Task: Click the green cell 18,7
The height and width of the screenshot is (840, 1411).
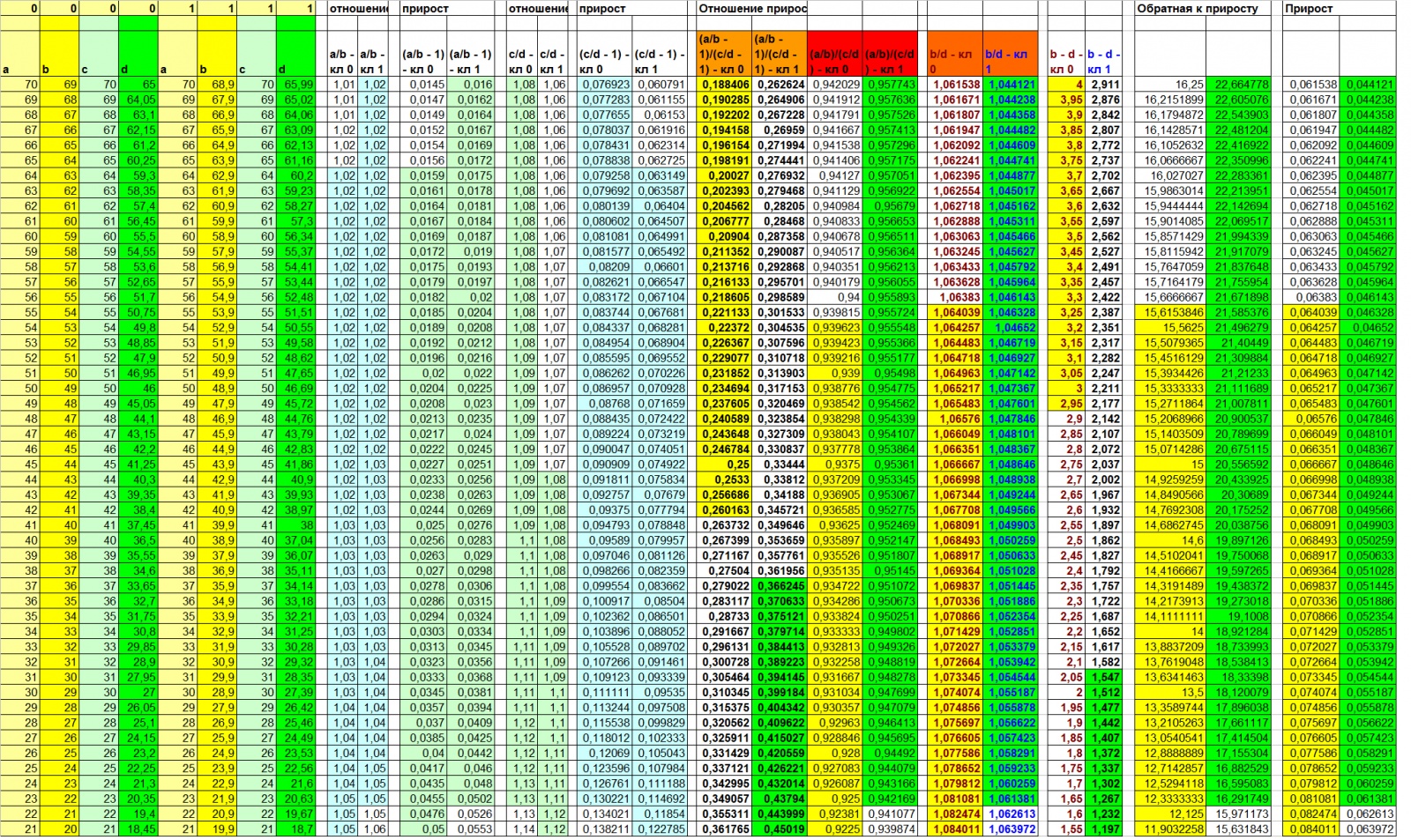Action: pyautogui.click(x=295, y=829)
